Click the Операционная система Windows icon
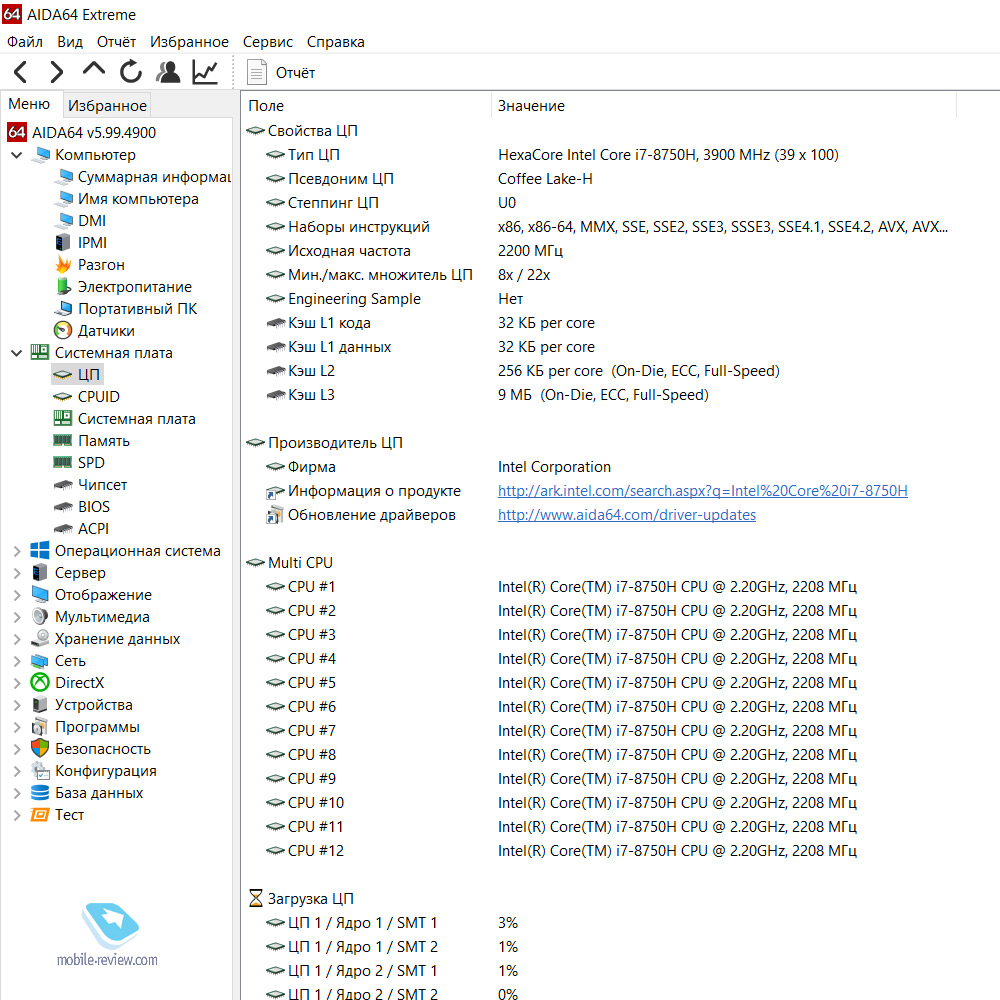The image size is (1000, 1000). click(x=40, y=551)
